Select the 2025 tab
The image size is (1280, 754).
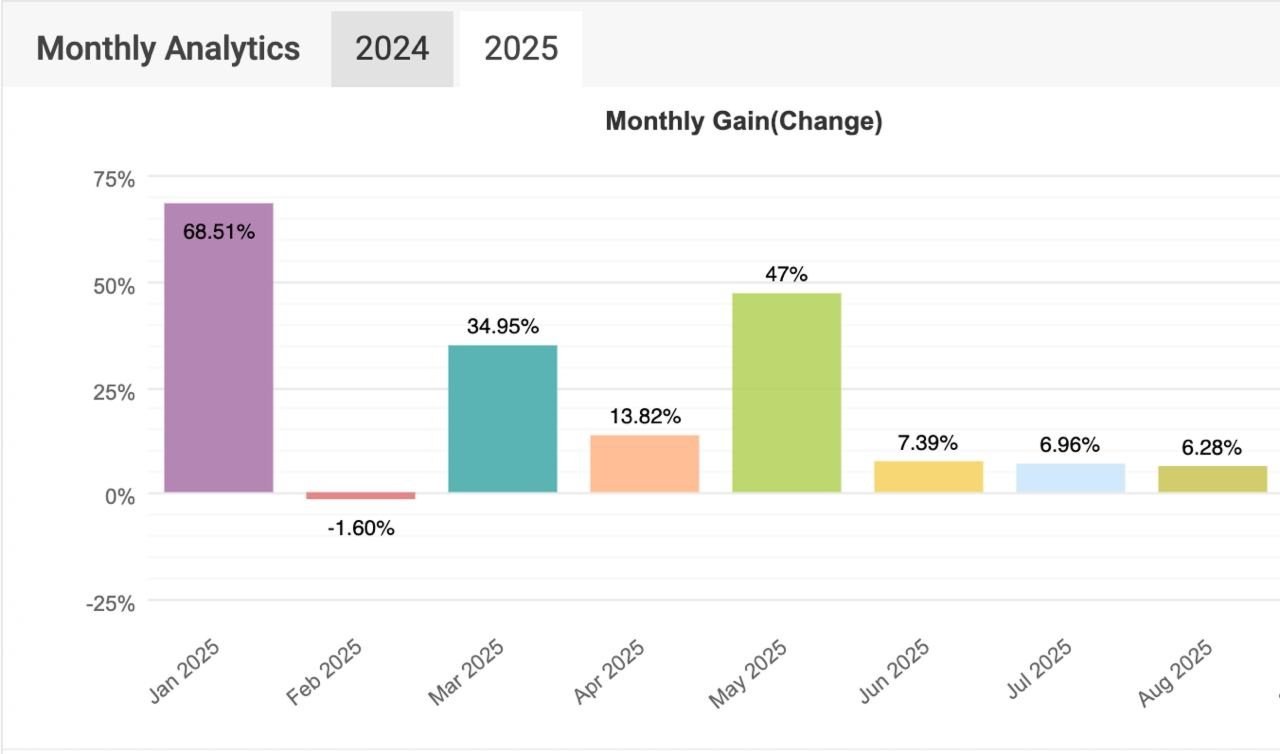[521, 49]
